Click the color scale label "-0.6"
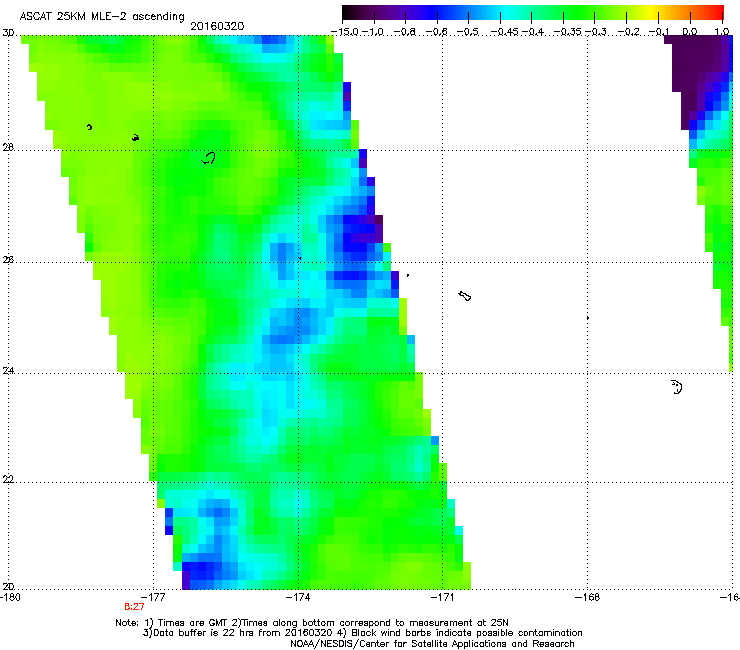This screenshot has height=650, width=740. point(437,32)
